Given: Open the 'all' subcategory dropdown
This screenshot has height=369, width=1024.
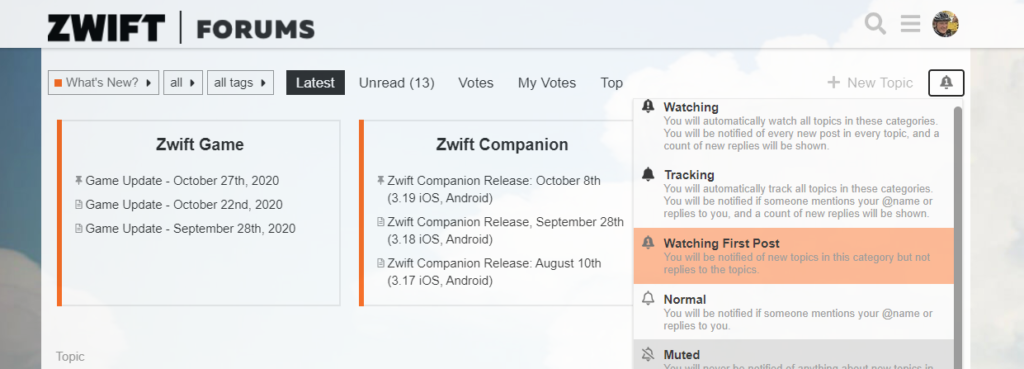Looking at the screenshot, I should [x=183, y=83].
